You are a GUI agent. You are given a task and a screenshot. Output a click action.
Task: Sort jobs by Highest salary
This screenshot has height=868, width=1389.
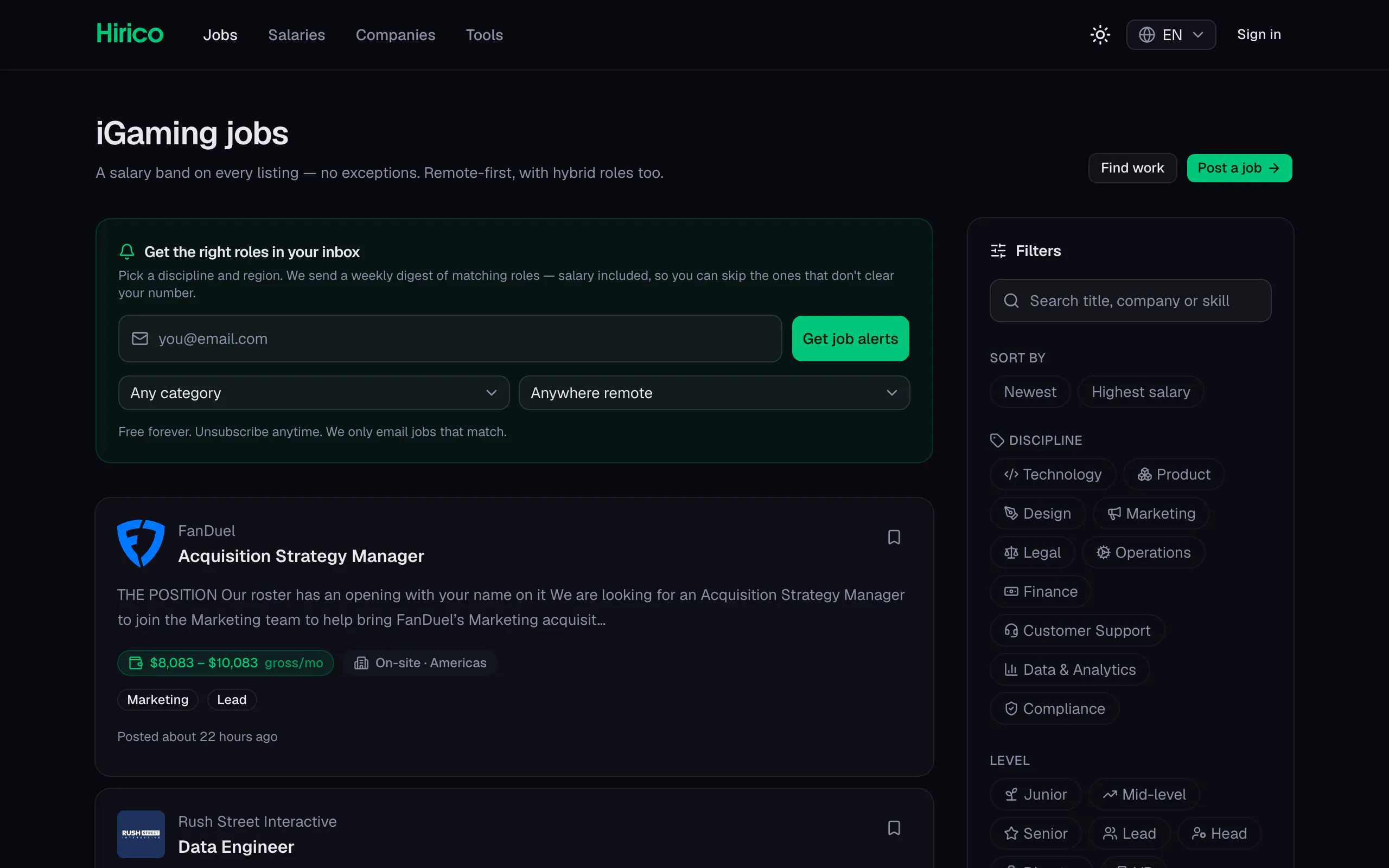coord(1140,392)
